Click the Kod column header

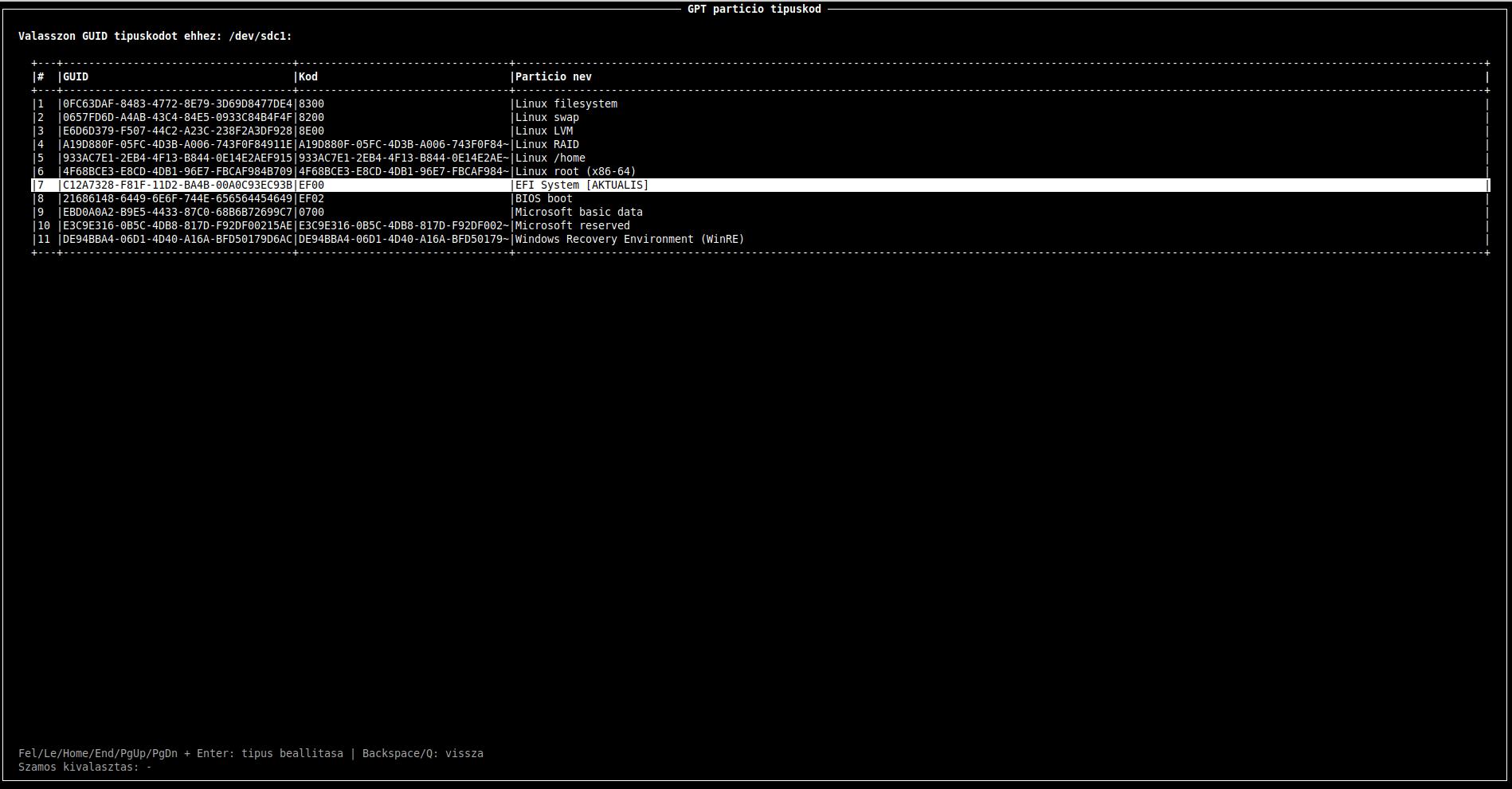click(308, 76)
